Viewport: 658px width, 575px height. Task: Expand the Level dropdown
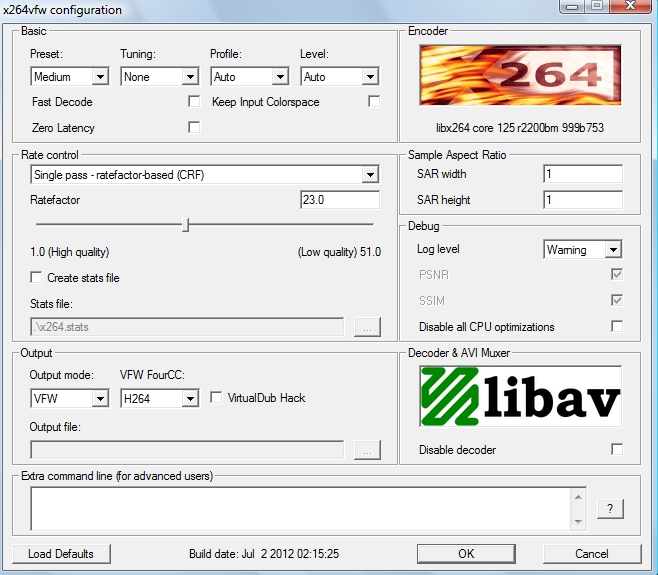(x=339, y=77)
